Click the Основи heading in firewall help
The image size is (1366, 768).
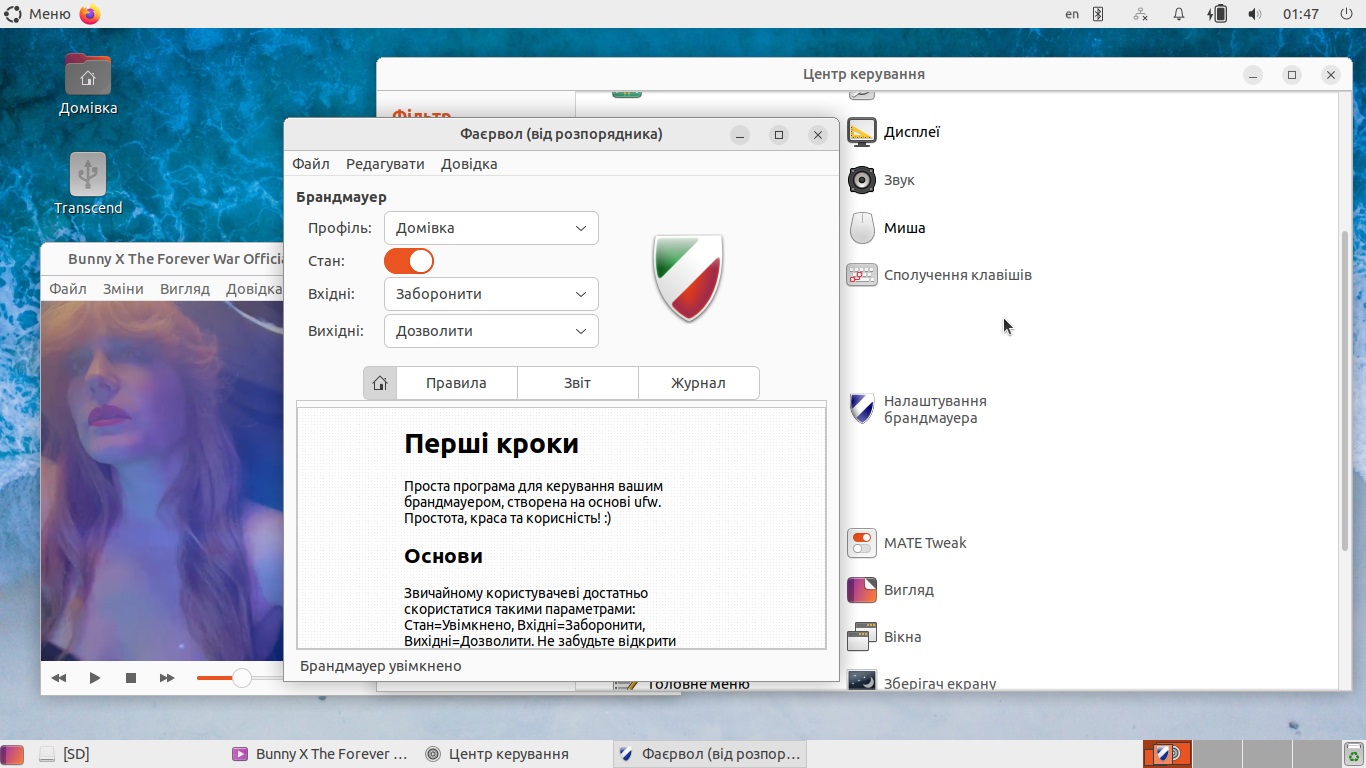(x=443, y=556)
